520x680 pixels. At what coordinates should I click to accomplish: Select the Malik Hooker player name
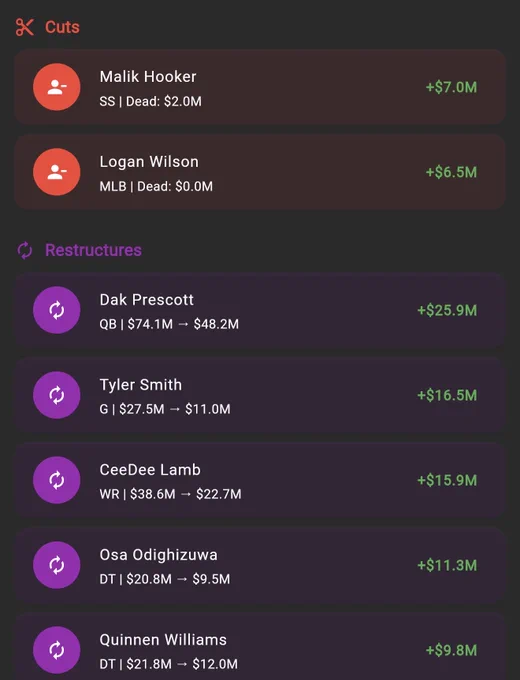(148, 77)
